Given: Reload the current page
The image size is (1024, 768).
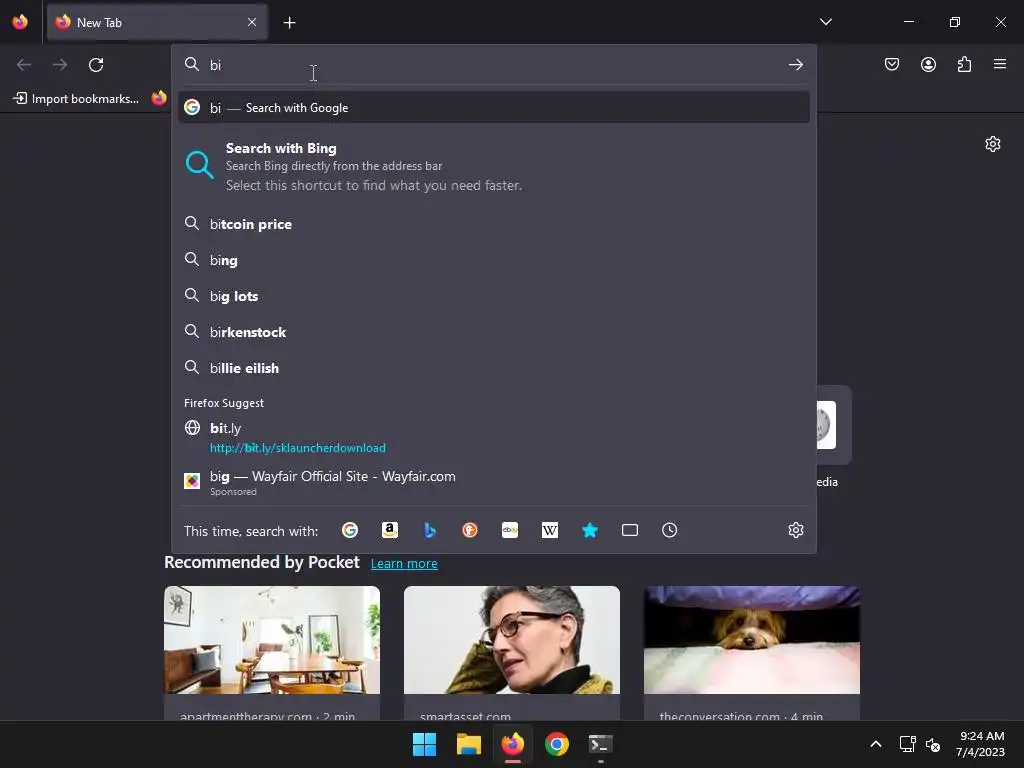Looking at the screenshot, I should tap(96, 65).
